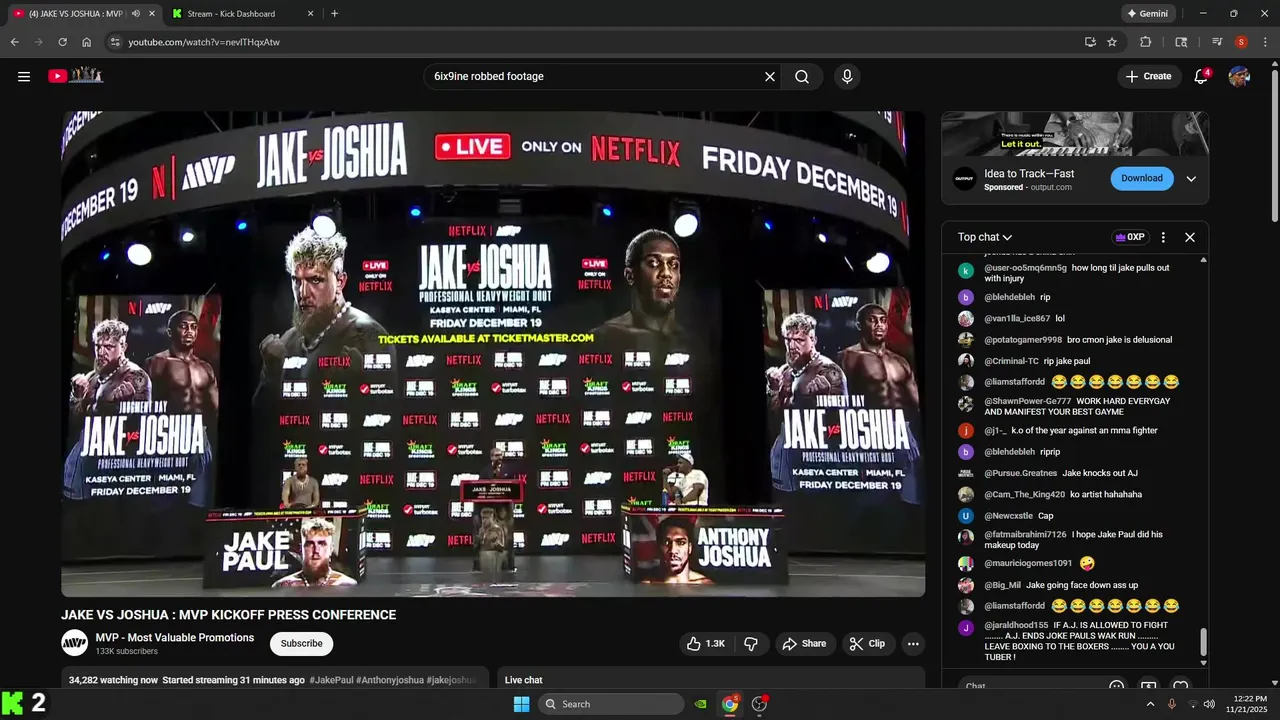Open the sponsored ad thumbnail
1280x720 pixels.
(x=1075, y=133)
